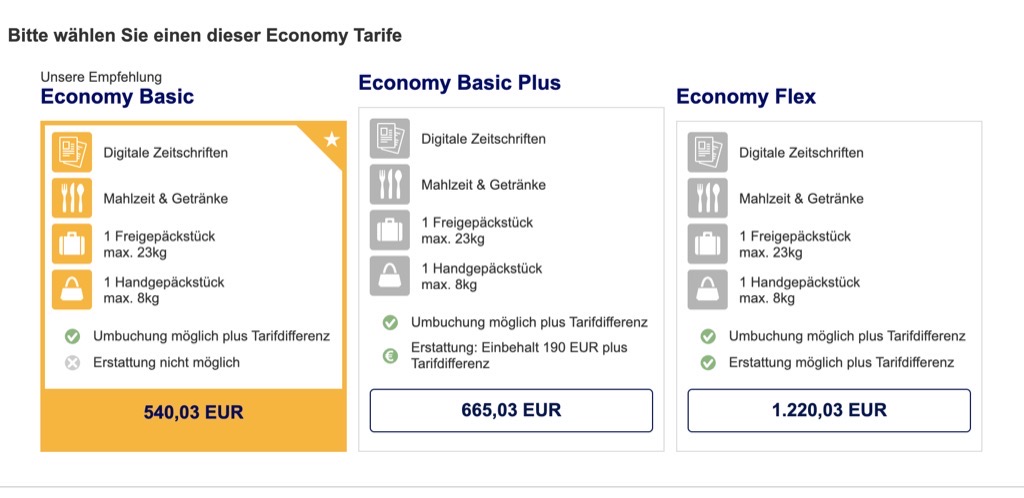Click green refund checkmark in Economy Flex
The height and width of the screenshot is (498, 1024).
[708, 362]
